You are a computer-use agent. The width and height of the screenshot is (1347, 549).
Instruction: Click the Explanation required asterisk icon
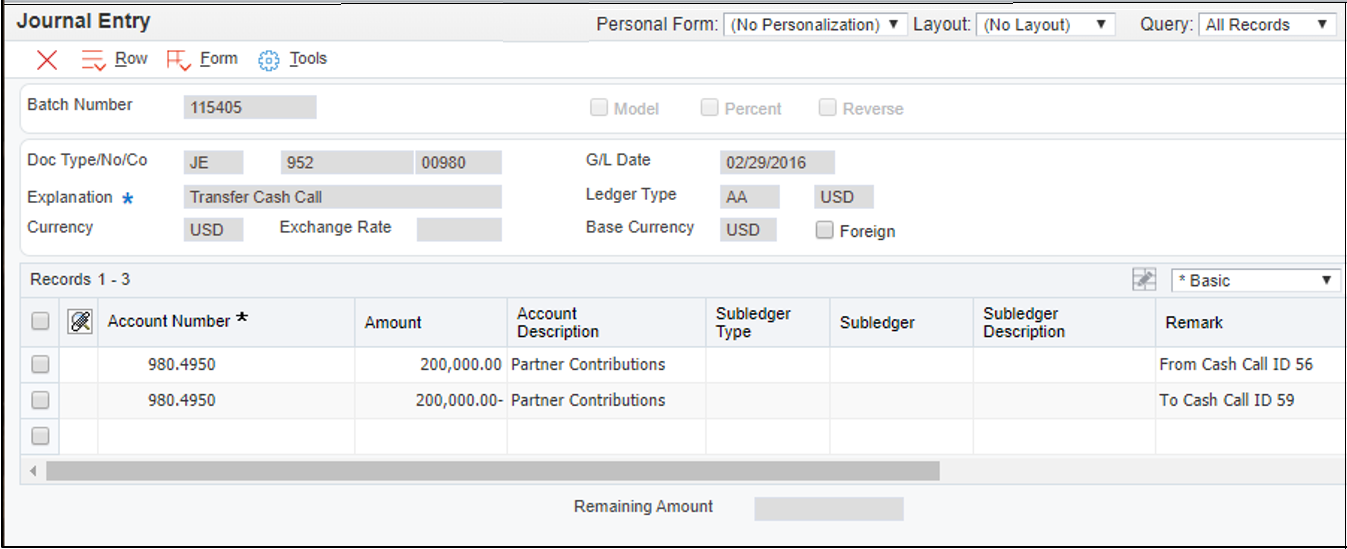127,199
